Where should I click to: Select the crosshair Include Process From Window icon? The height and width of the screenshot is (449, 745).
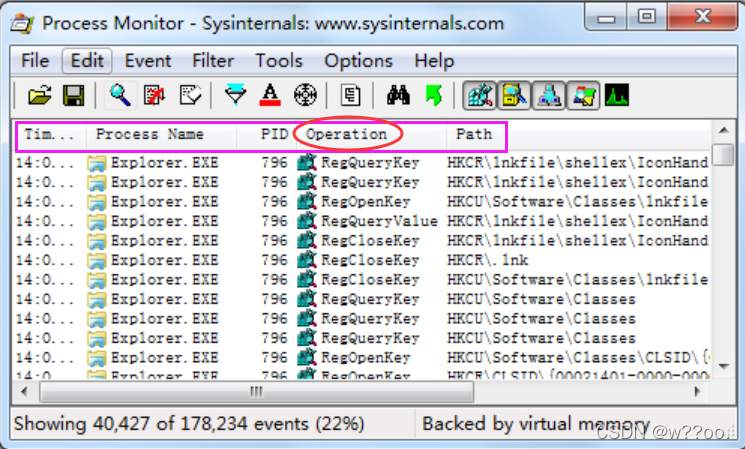[305, 96]
